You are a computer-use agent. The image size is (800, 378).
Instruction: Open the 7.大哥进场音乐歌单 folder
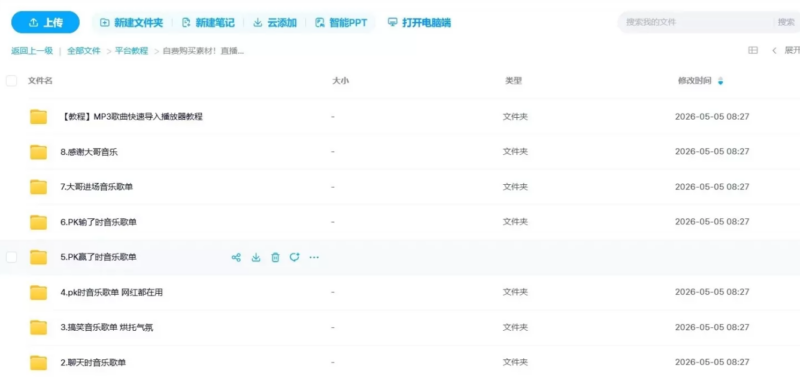click(96, 187)
